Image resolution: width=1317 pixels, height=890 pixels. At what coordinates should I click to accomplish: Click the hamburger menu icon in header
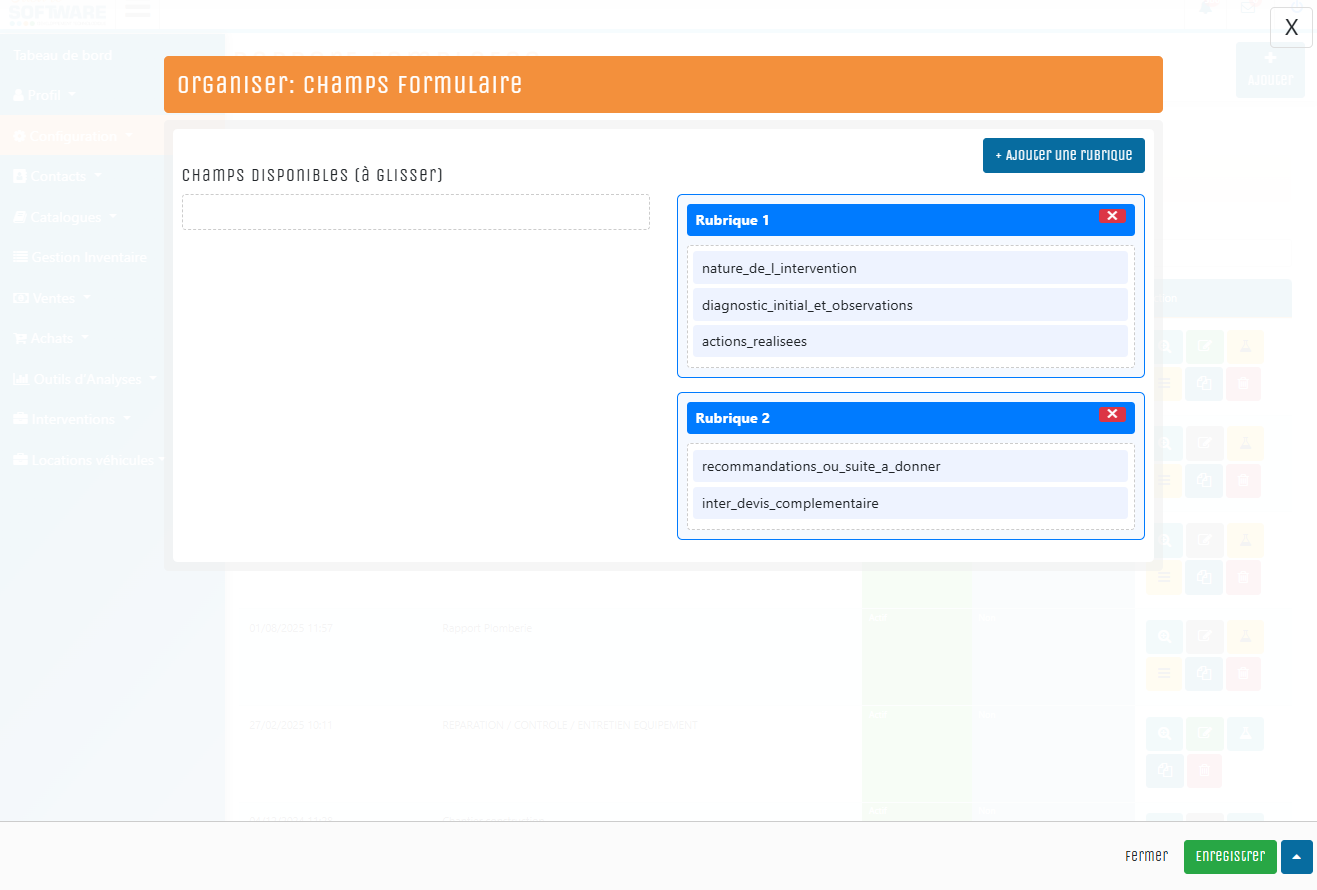(x=138, y=11)
